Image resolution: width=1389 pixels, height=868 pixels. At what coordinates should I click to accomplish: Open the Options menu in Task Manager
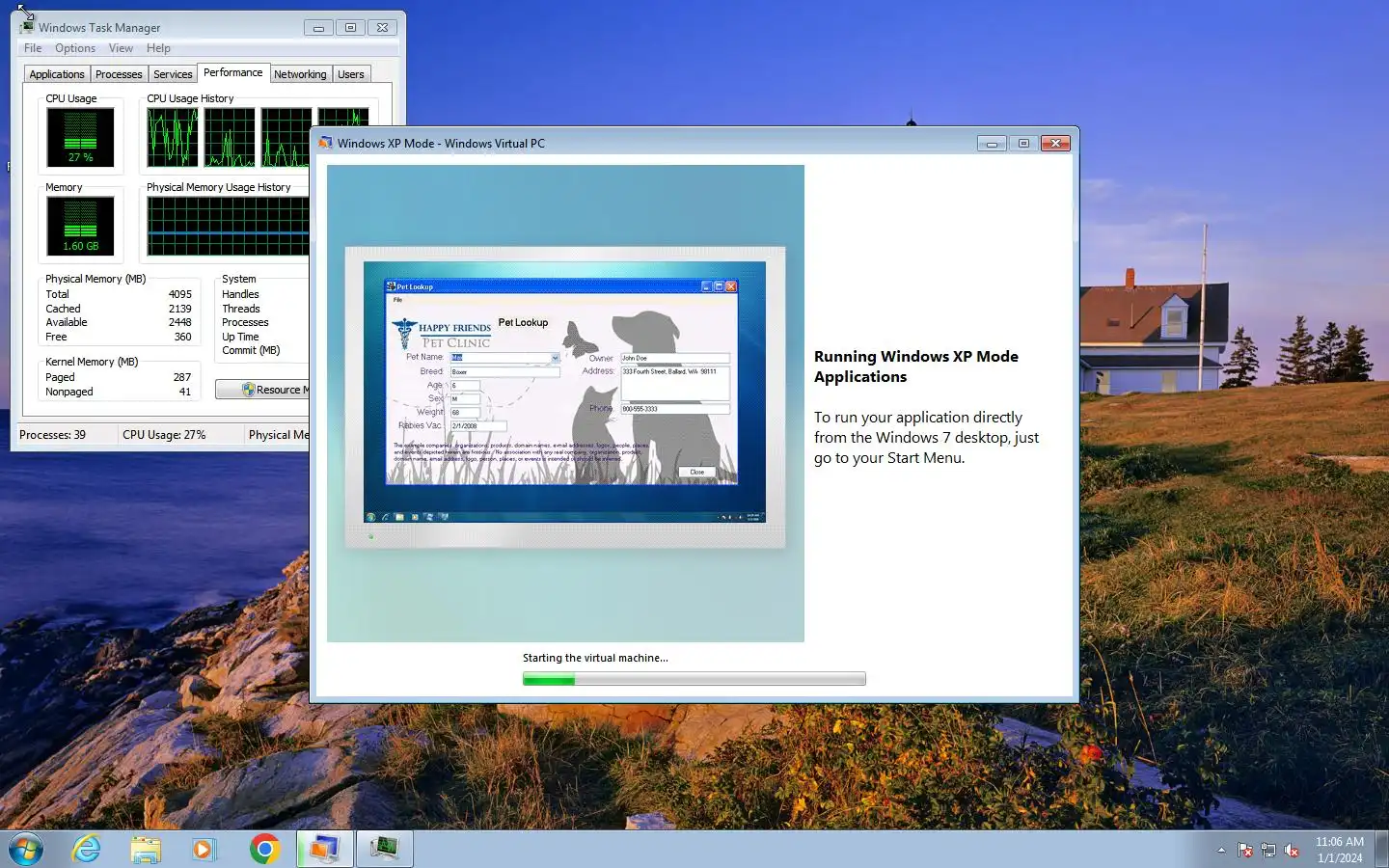[x=75, y=48]
